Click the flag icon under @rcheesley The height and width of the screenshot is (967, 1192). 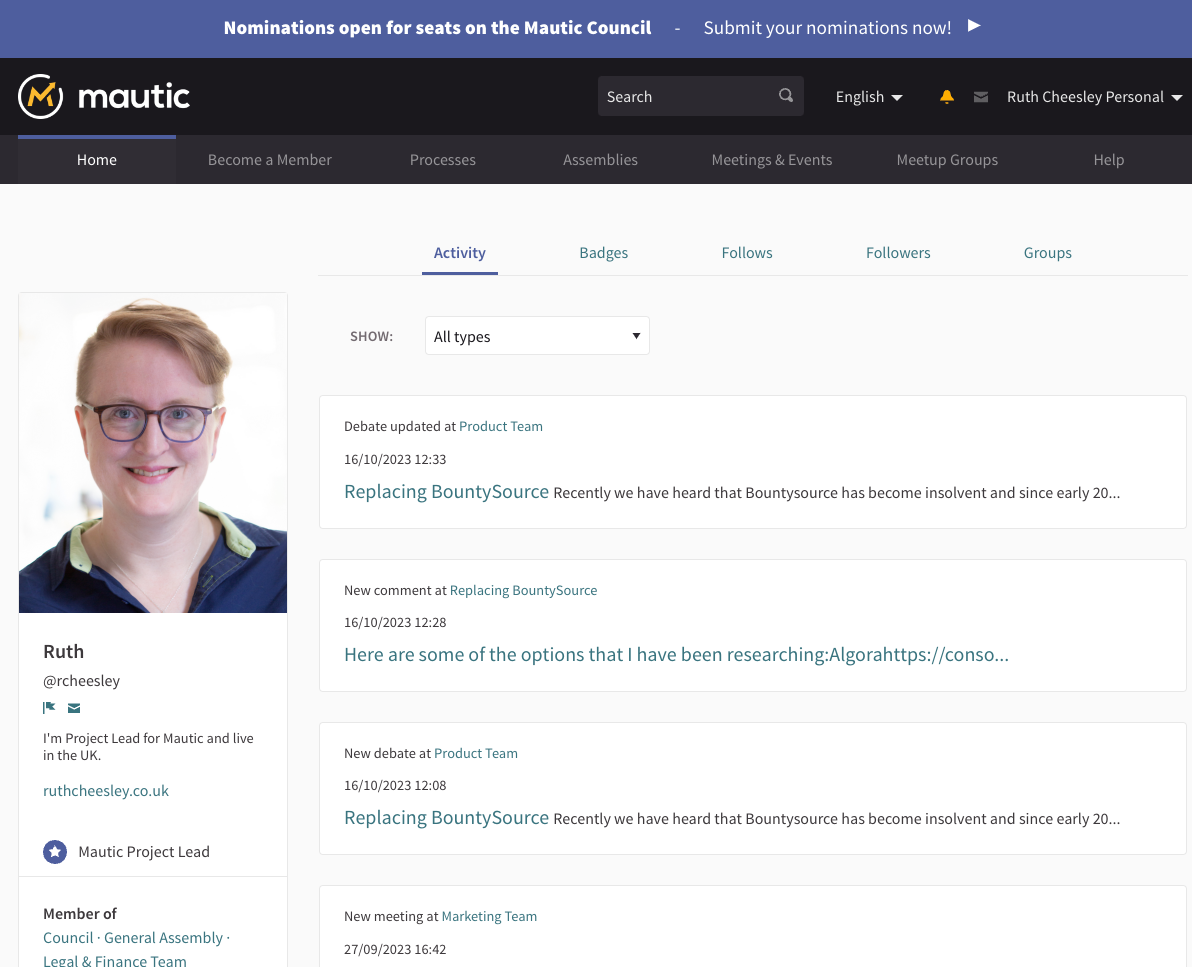[50, 708]
